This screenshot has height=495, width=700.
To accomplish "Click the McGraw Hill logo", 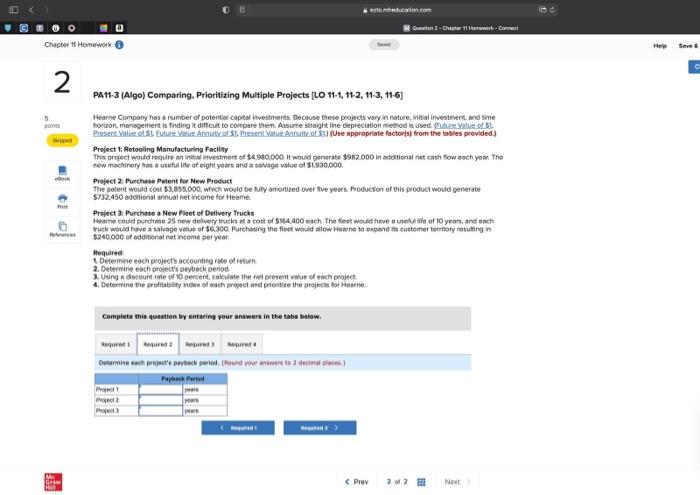I will tap(53, 482).
